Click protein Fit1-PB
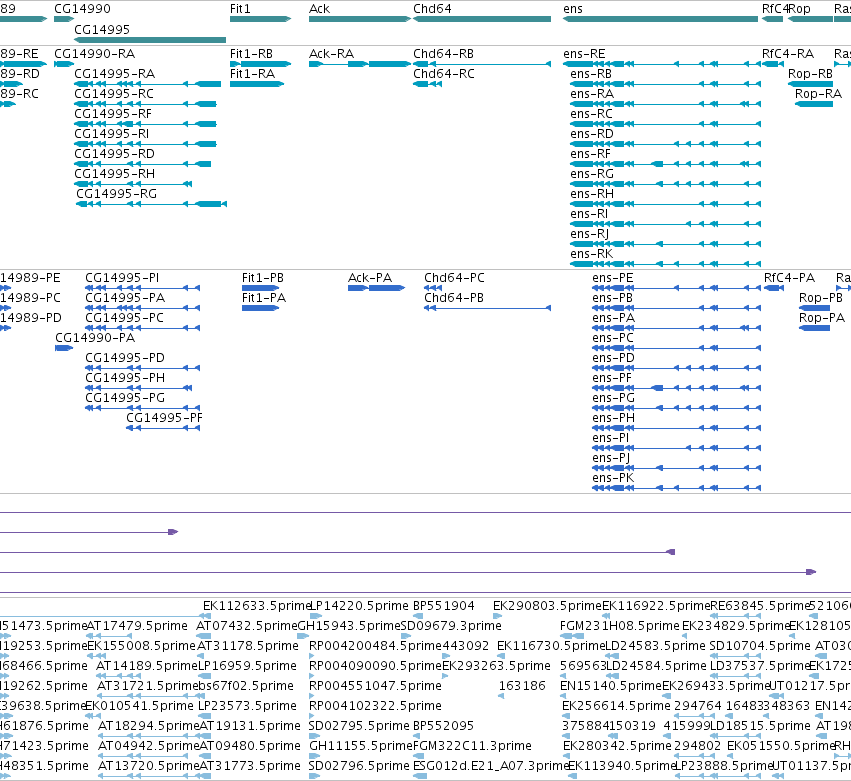The height and width of the screenshot is (781, 851). click(263, 278)
